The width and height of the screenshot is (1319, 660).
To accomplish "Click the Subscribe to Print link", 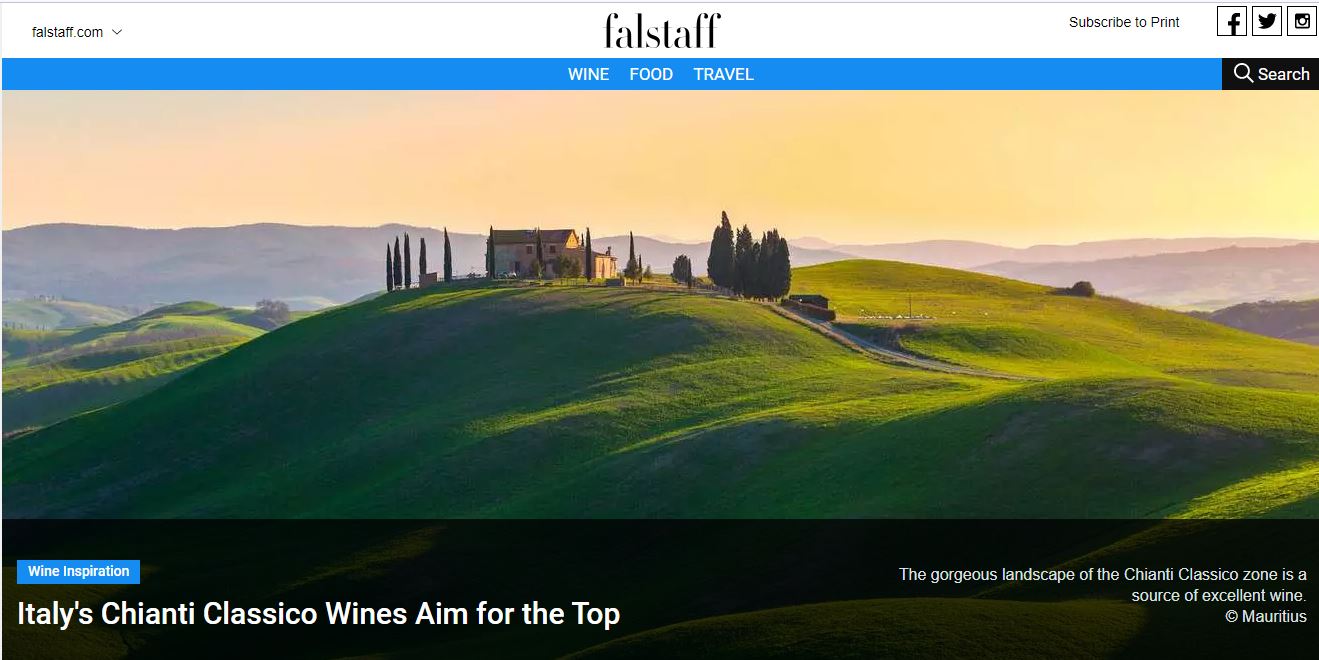I will [1124, 22].
